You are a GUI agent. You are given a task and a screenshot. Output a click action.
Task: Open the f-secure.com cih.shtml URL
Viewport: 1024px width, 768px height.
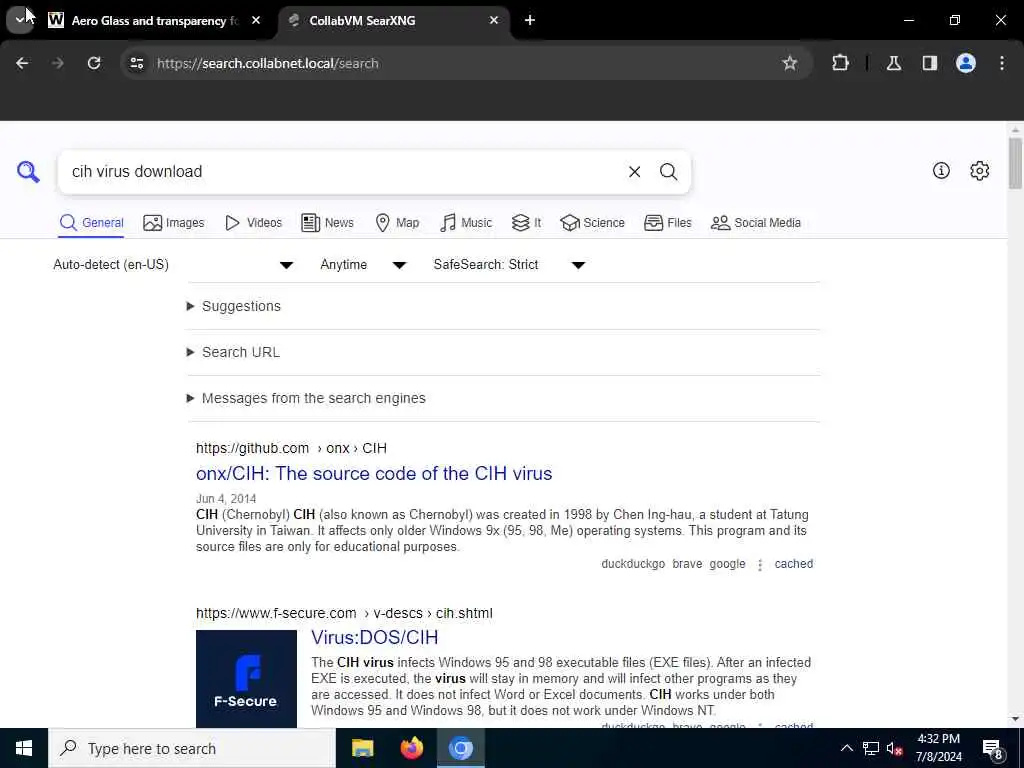point(344,613)
